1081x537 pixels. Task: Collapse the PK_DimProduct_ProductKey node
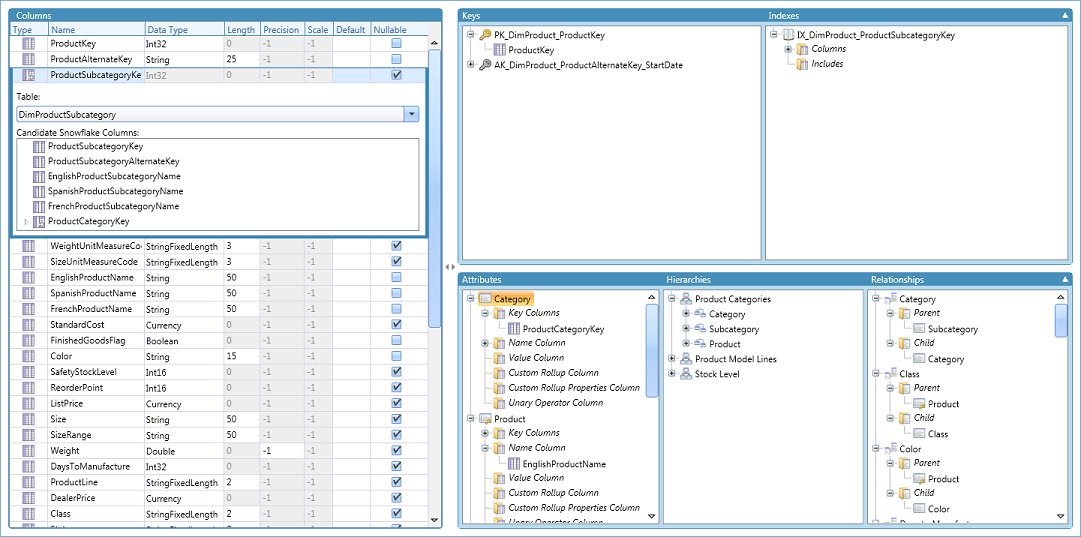click(x=471, y=34)
